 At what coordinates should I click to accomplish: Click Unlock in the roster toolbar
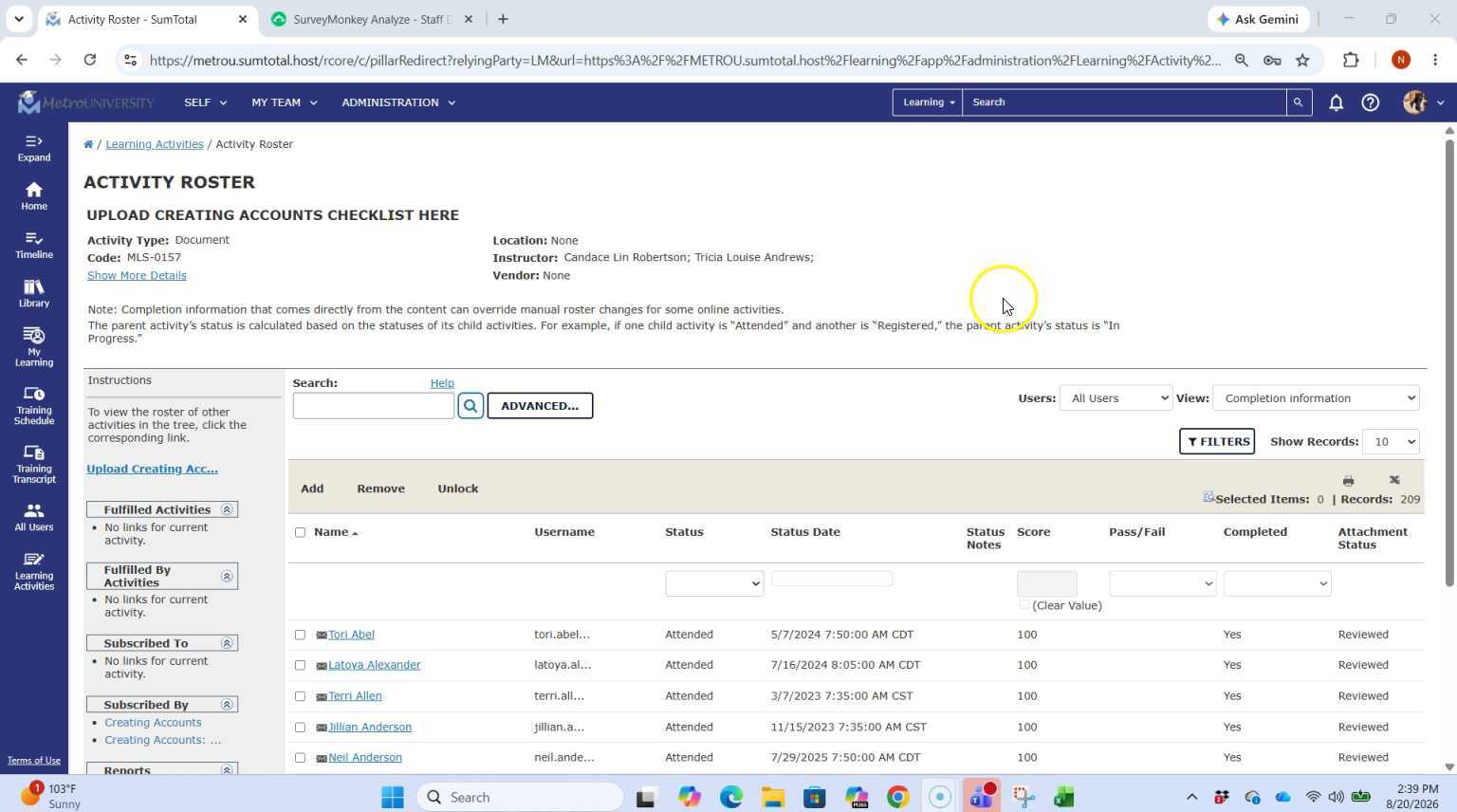pos(457,489)
